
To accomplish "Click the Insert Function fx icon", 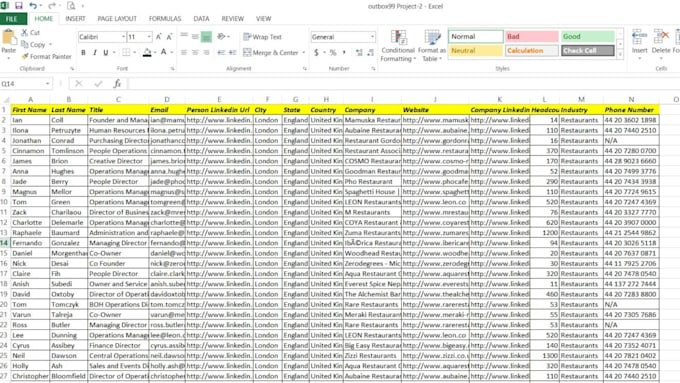I will click(117, 84).
